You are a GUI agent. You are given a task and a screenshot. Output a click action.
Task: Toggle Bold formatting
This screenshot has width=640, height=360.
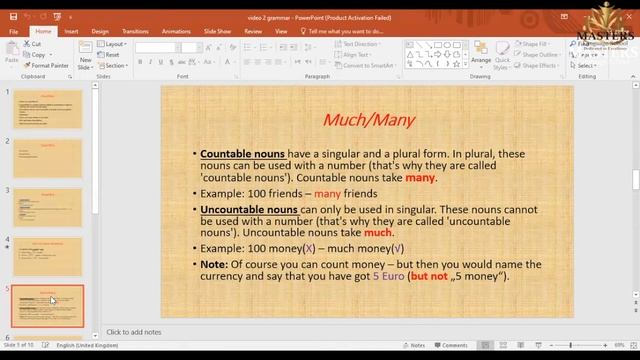click(x=140, y=62)
